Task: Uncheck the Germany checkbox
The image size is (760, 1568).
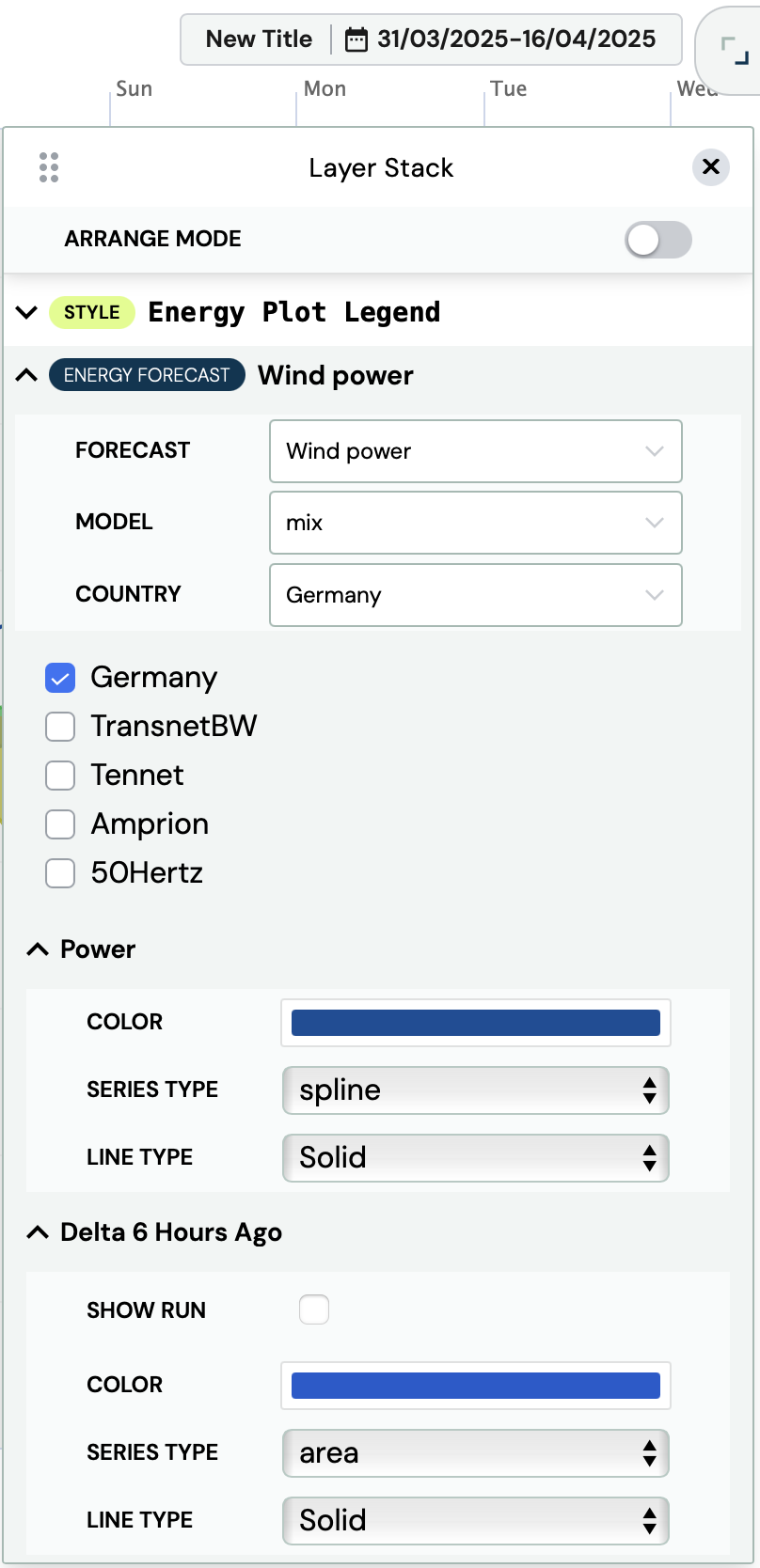Action: [x=60, y=678]
